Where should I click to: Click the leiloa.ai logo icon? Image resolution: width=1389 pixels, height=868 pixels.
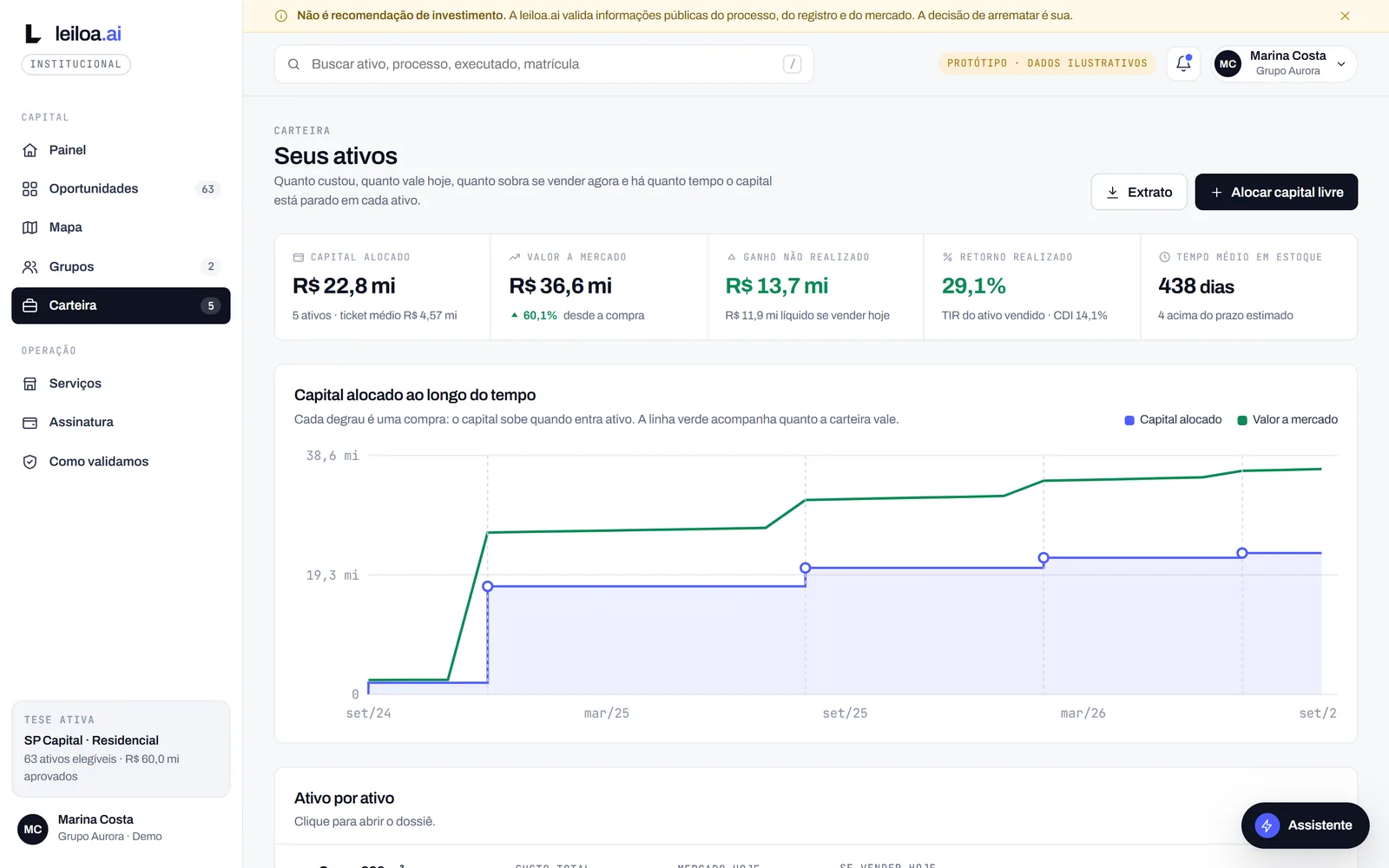(x=33, y=34)
